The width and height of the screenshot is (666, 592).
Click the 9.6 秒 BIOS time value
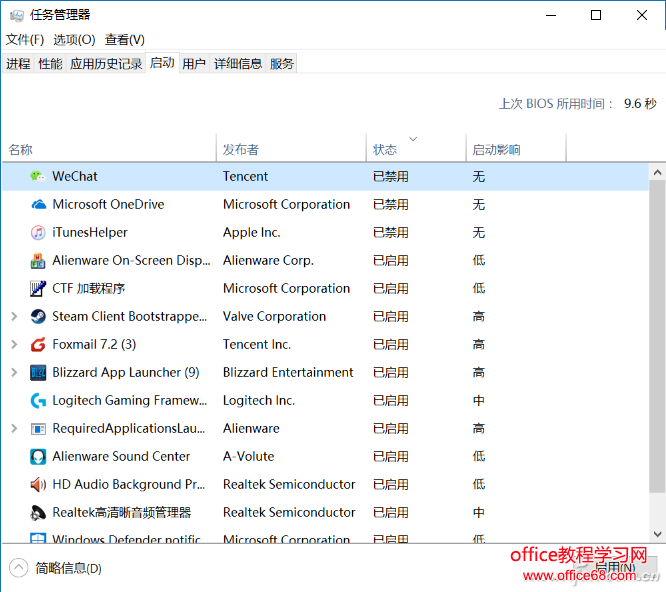[x=640, y=103]
